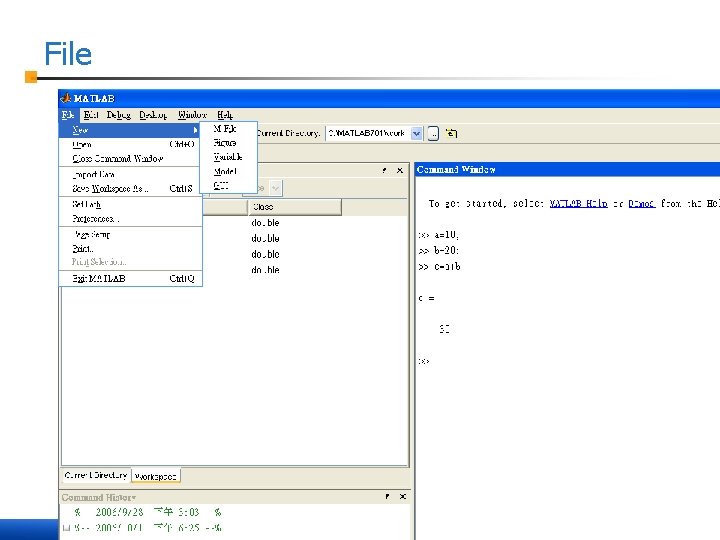Undock the Workspace panel
This screenshot has width=720, height=540.
coord(384,170)
